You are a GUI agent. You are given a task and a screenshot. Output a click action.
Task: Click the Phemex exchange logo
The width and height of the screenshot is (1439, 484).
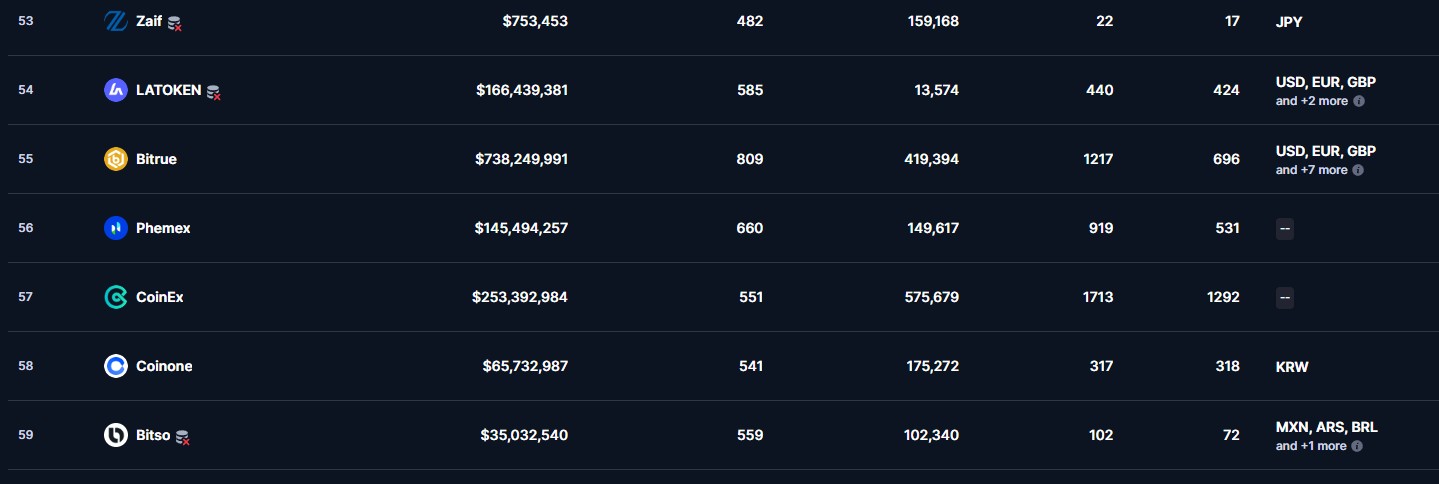[116, 228]
